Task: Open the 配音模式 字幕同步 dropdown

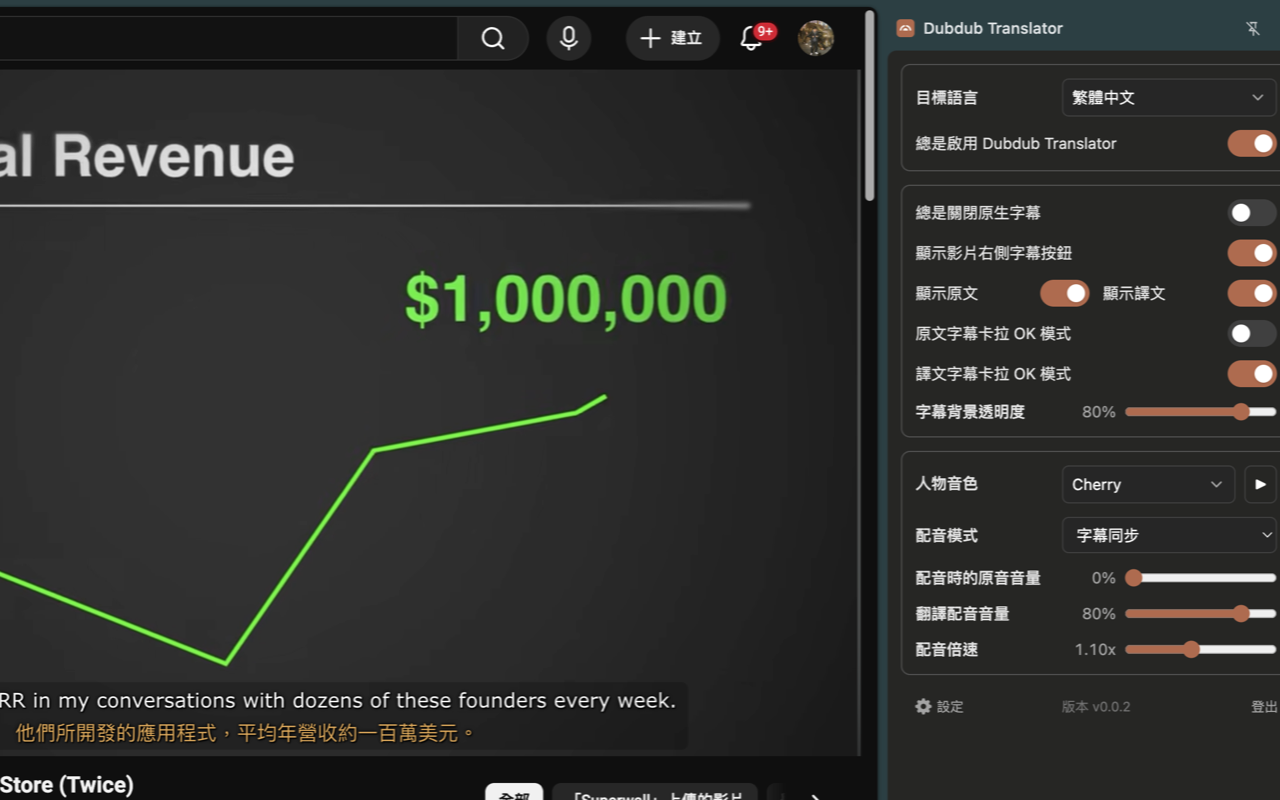Action: 1168,535
